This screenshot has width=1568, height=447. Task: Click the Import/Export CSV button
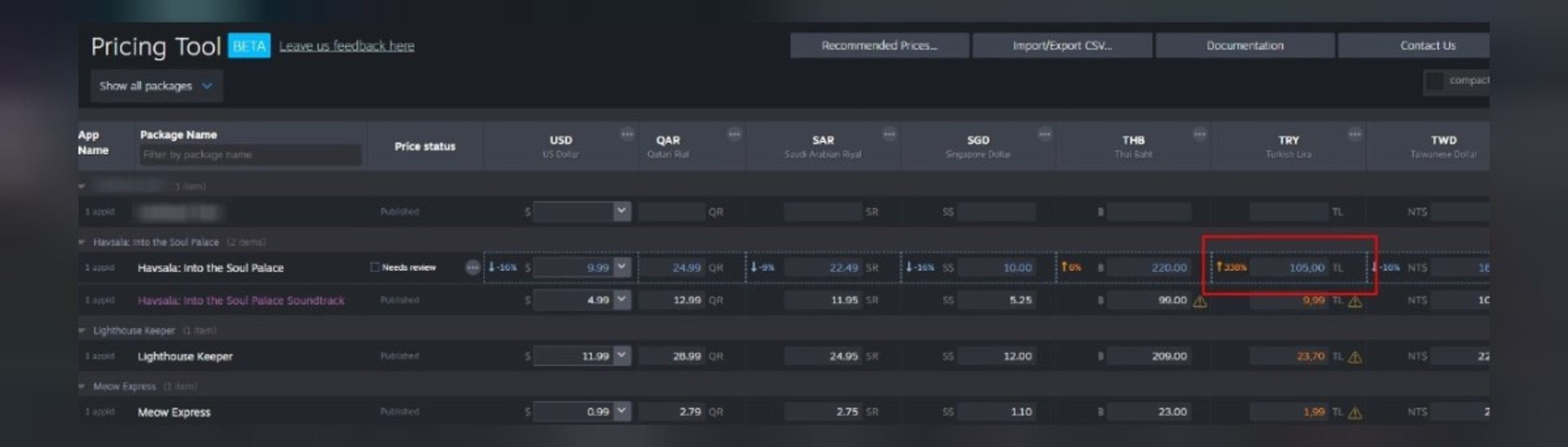(x=1062, y=45)
